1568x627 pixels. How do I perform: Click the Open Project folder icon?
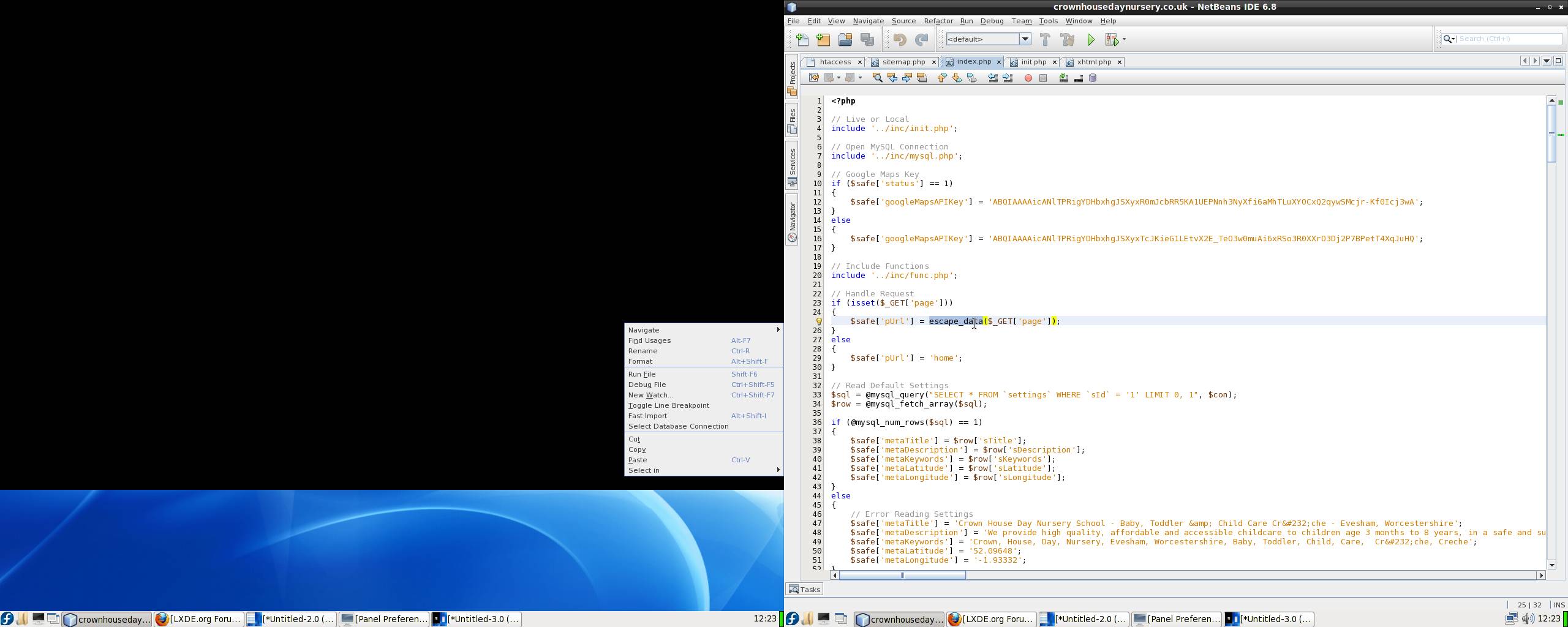coord(845,40)
